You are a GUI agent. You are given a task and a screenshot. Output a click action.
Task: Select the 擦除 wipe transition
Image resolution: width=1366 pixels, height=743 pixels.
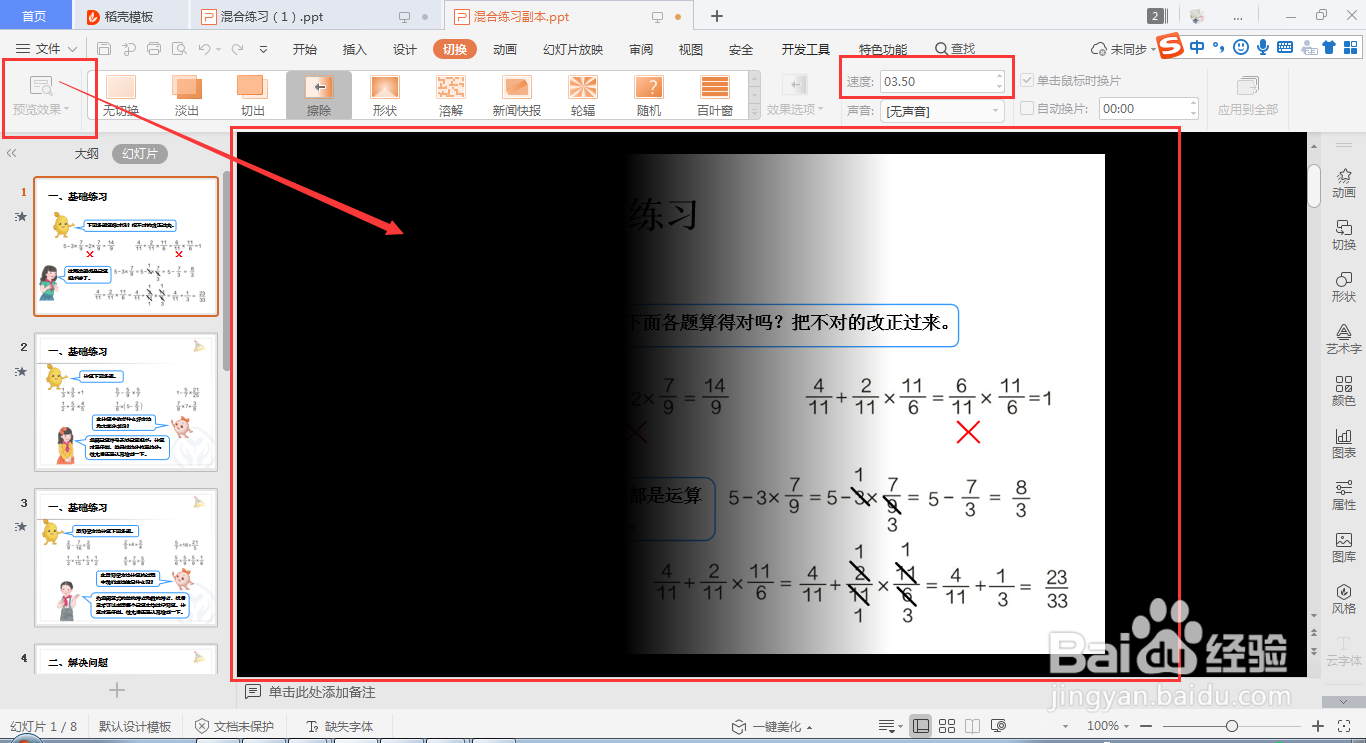pos(319,95)
